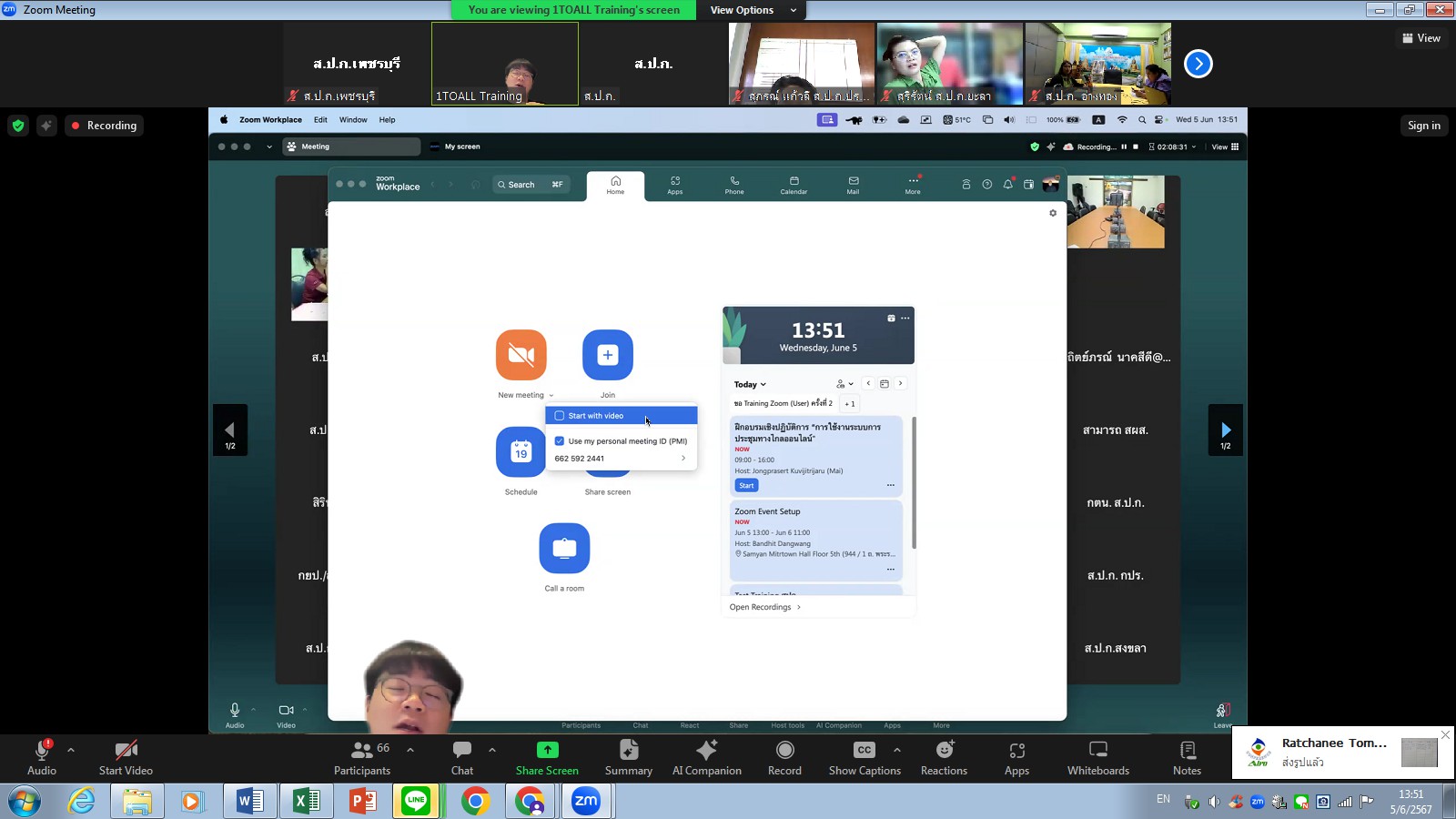1456x819 pixels.
Task: Click the calendar panel scrollbar
Action: pos(914,482)
